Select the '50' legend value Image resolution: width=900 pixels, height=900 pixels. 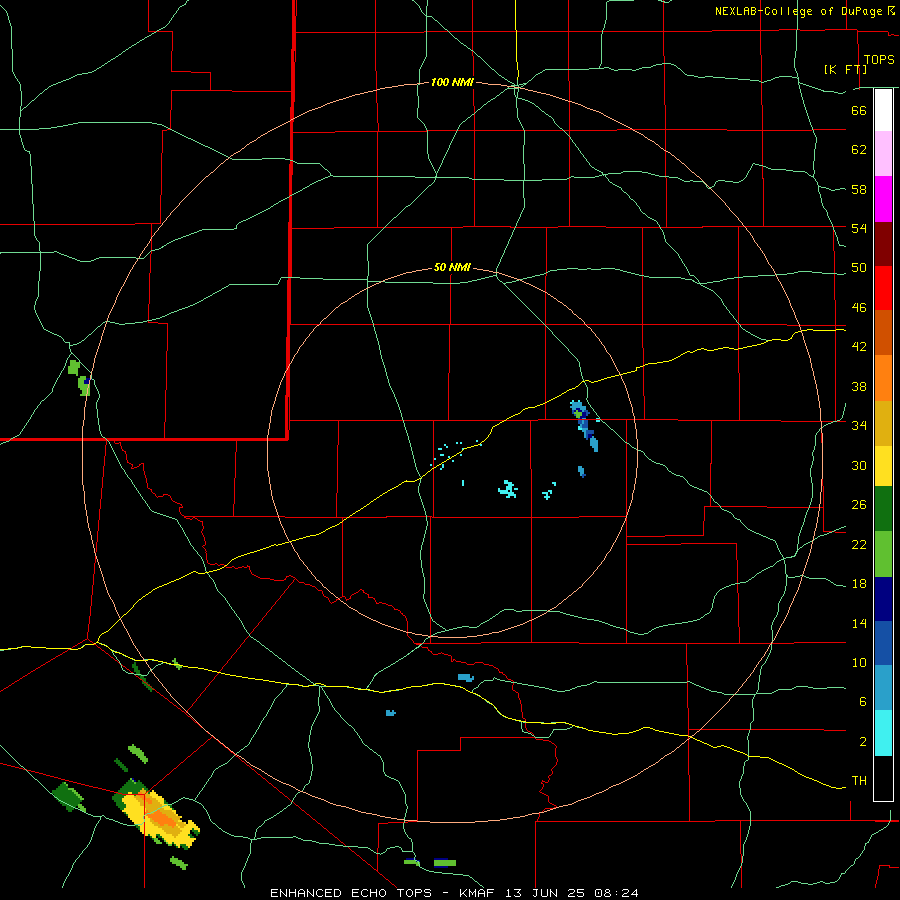click(859, 268)
